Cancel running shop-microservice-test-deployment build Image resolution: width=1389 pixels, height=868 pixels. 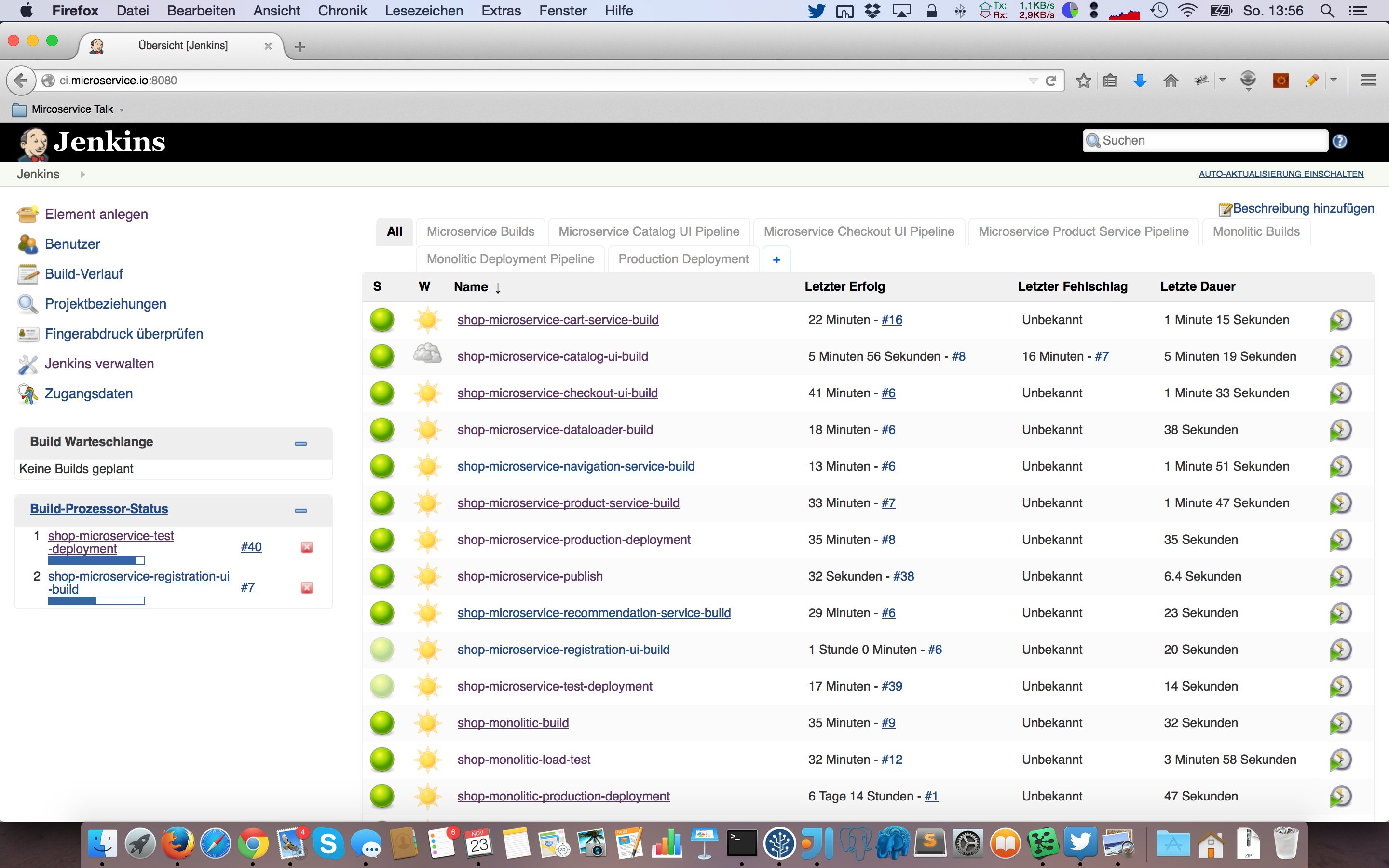(x=307, y=547)
